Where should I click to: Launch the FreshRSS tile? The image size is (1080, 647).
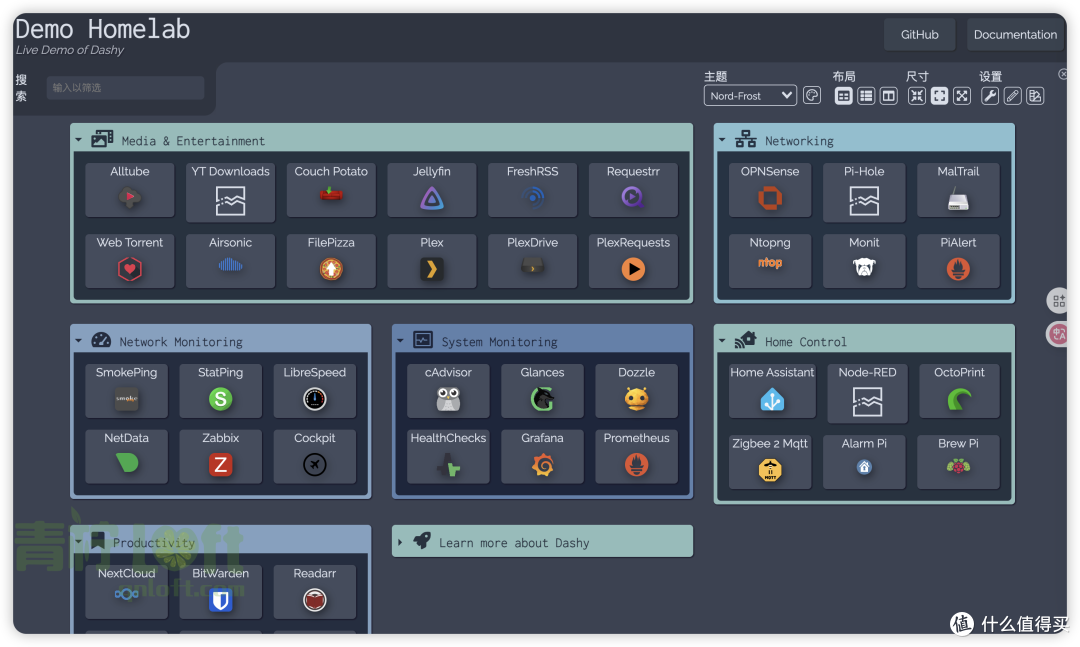tap(532, 189)
